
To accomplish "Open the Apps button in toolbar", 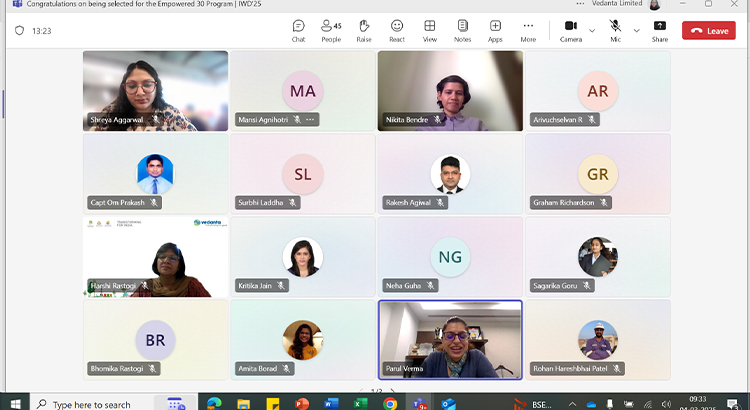I will click(x=495, y=30).
